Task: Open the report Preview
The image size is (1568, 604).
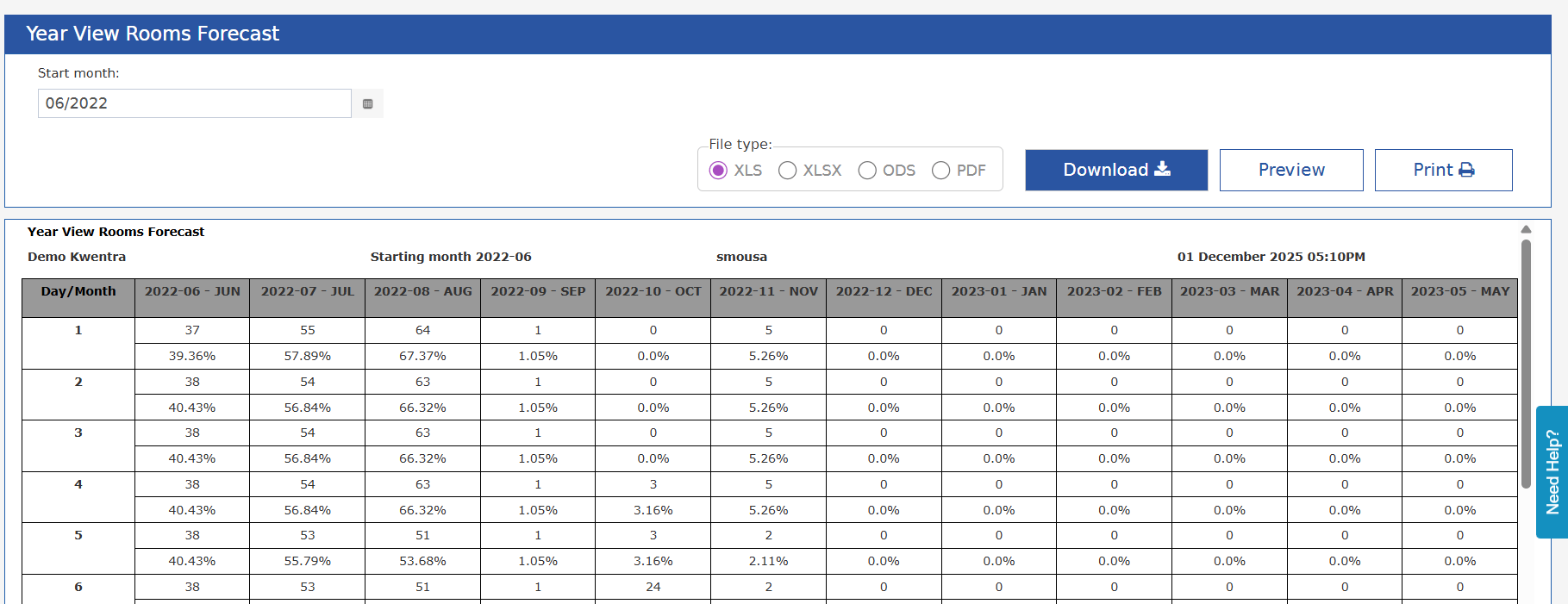Action: [x=1291, y=170]
